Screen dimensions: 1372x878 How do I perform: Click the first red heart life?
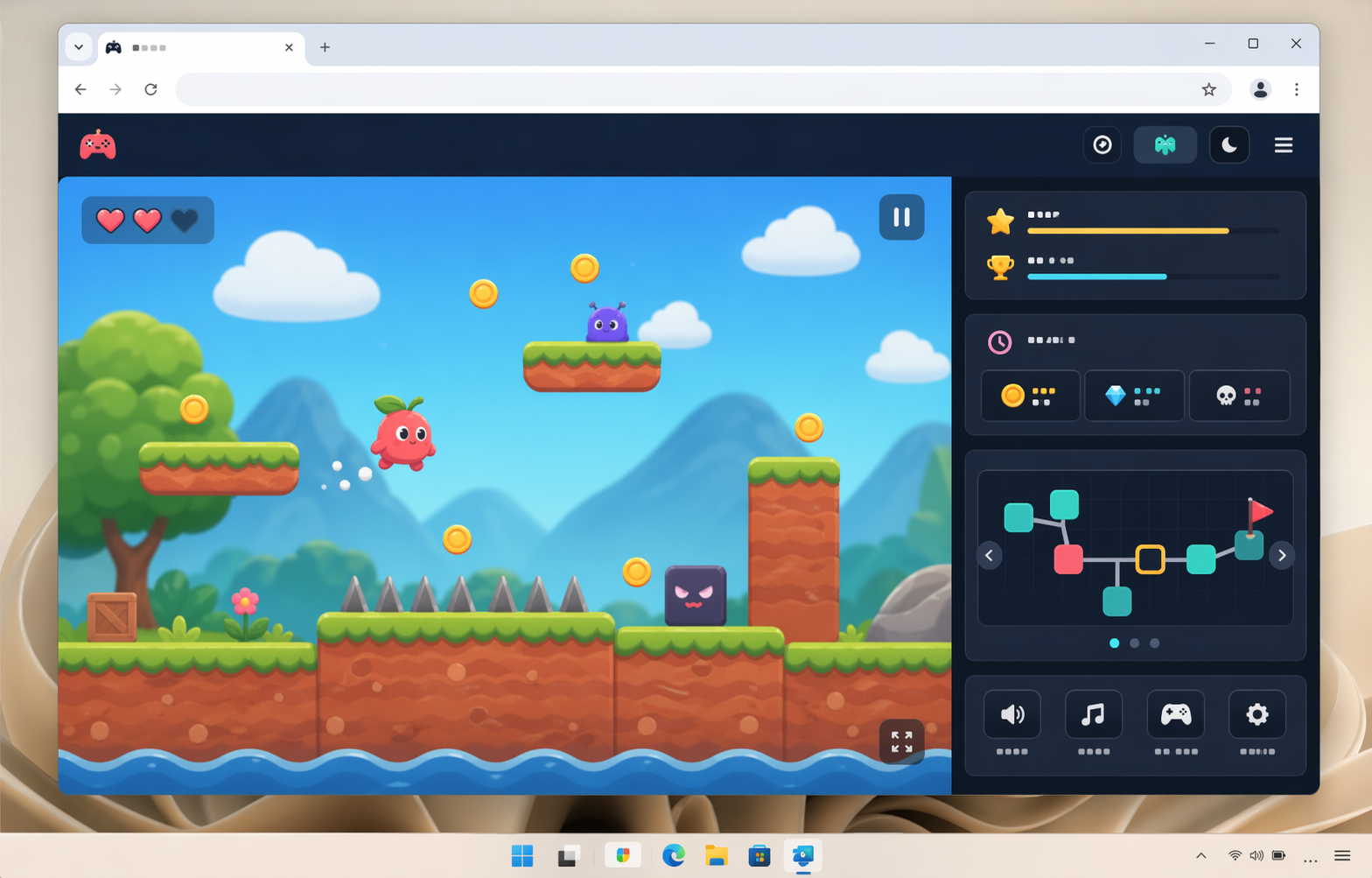[x=110, y=220]
